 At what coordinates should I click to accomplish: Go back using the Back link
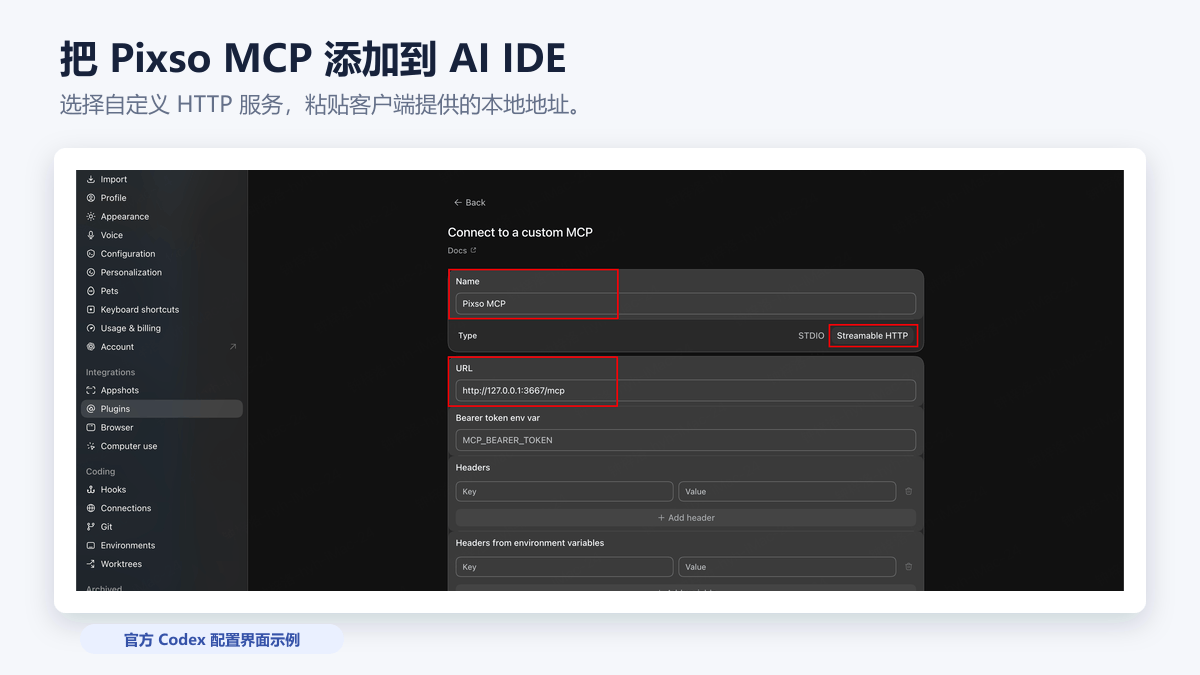[x=469, y=203]
